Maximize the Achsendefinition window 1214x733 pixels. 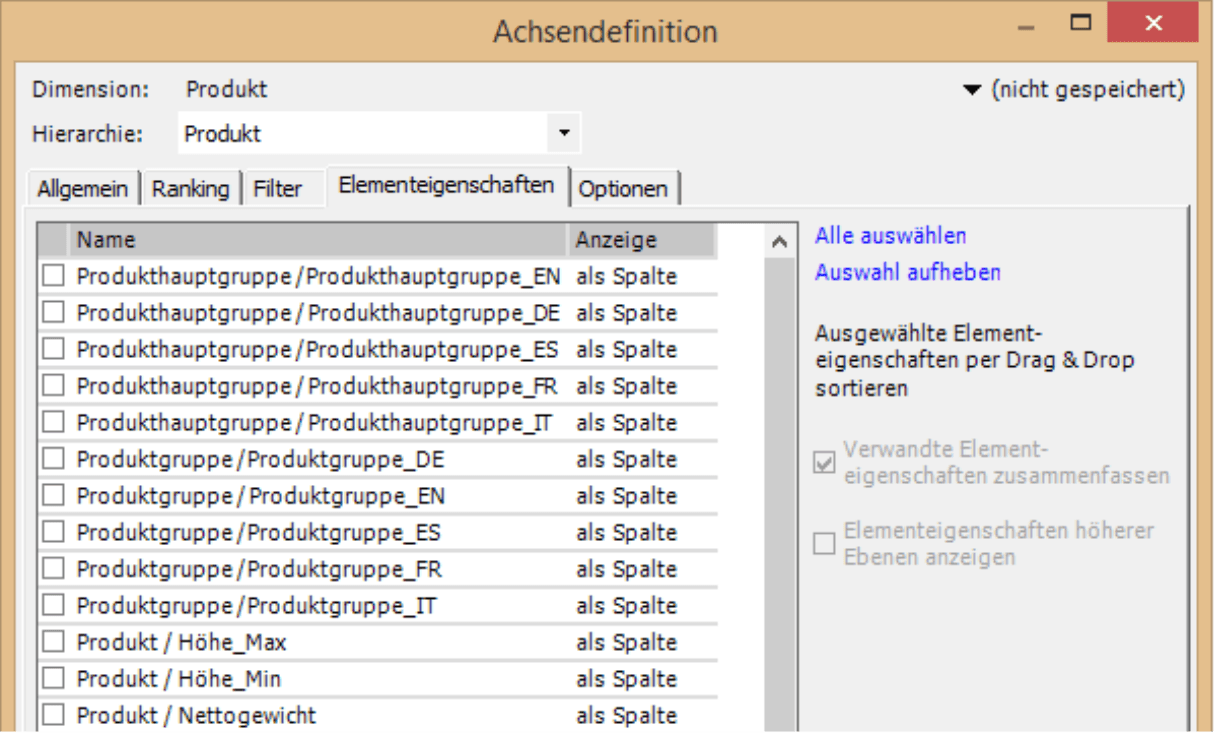pyautogui.click(x=1080, y=23)
